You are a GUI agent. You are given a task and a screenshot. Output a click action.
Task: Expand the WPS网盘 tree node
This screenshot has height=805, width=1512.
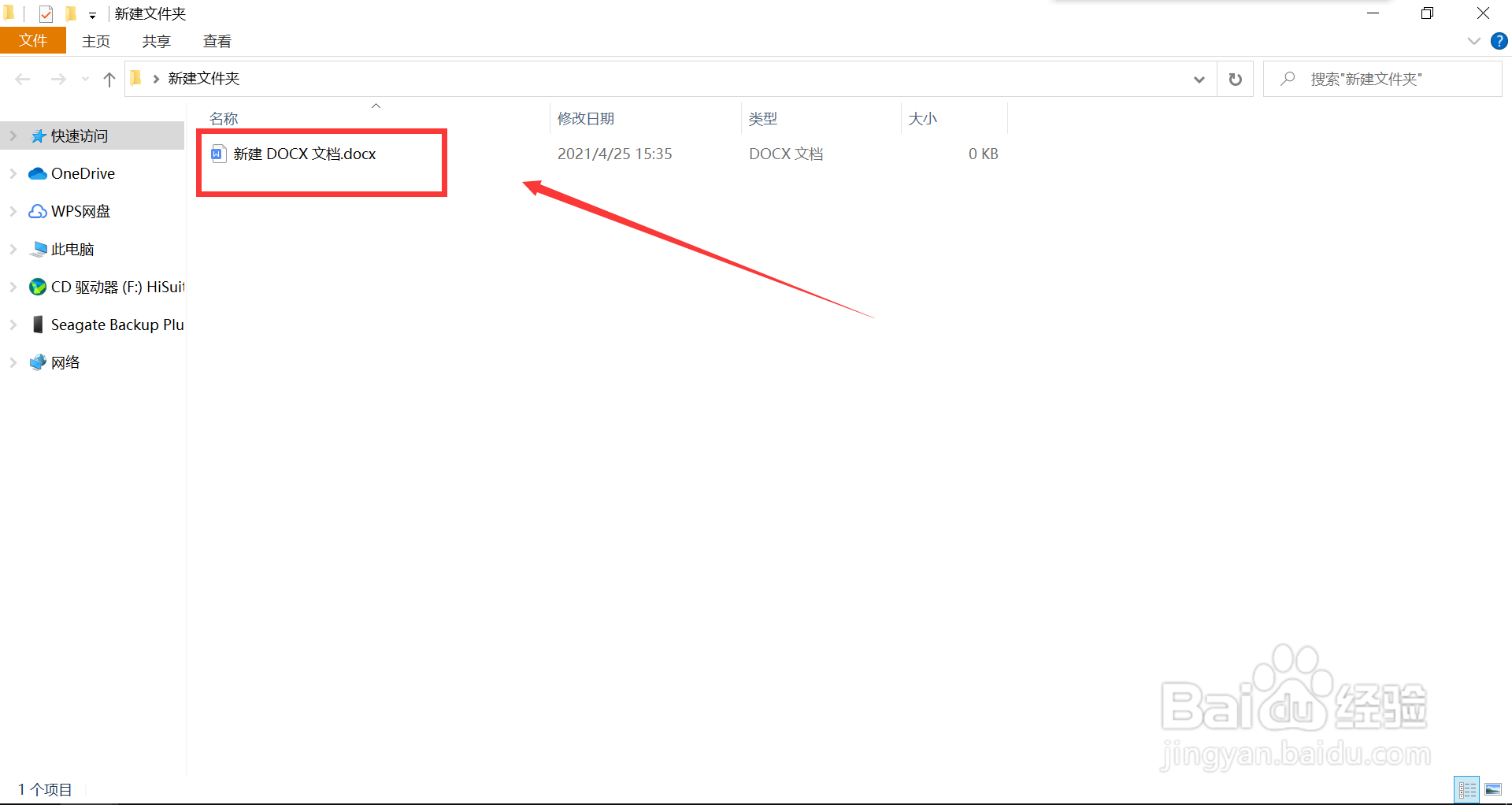coord(13,211)
